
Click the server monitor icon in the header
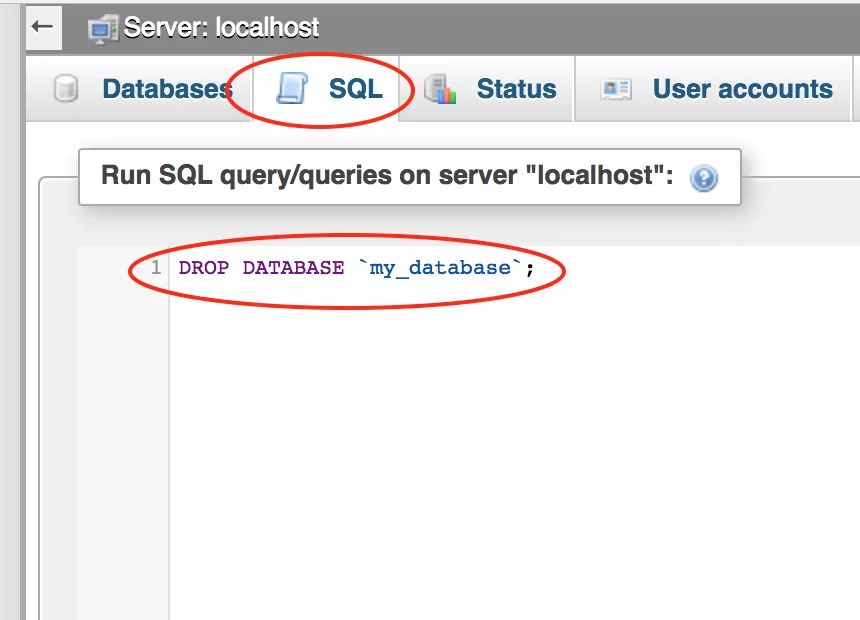[103, 27]
